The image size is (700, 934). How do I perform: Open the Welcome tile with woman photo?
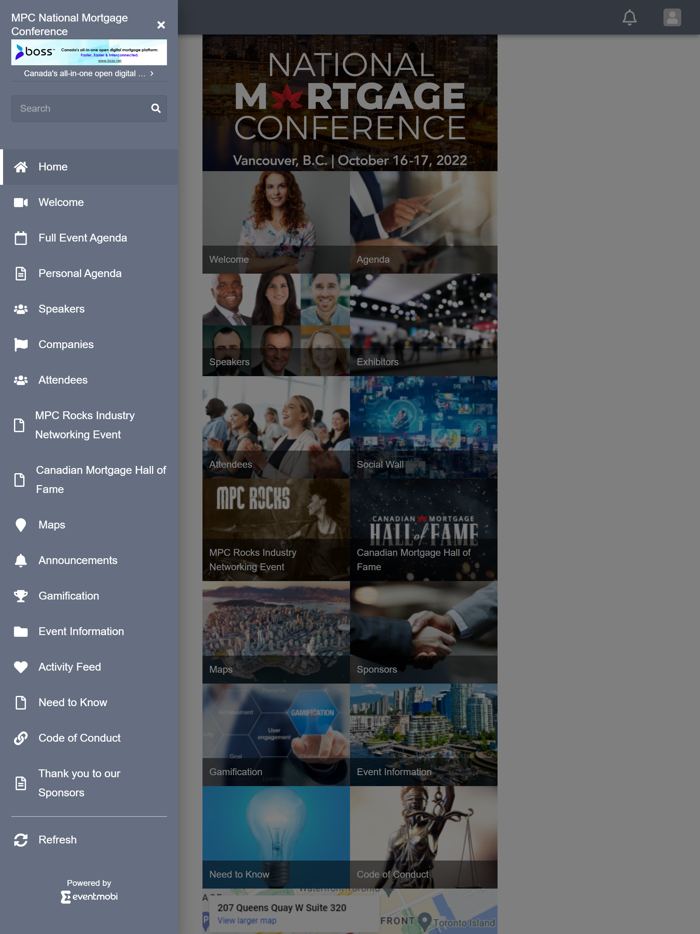(276, 222)
